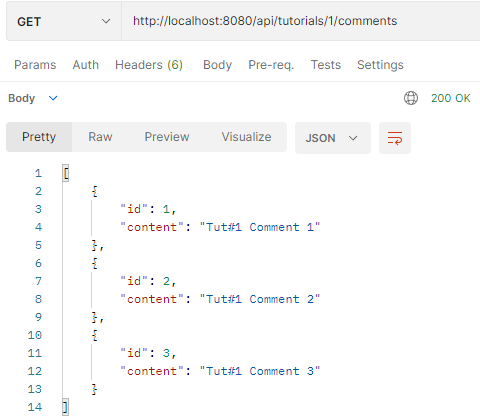The width and height of the screenshot is (480, 420).
Task: Open the GET method dropdown
Action: (64, 21)
